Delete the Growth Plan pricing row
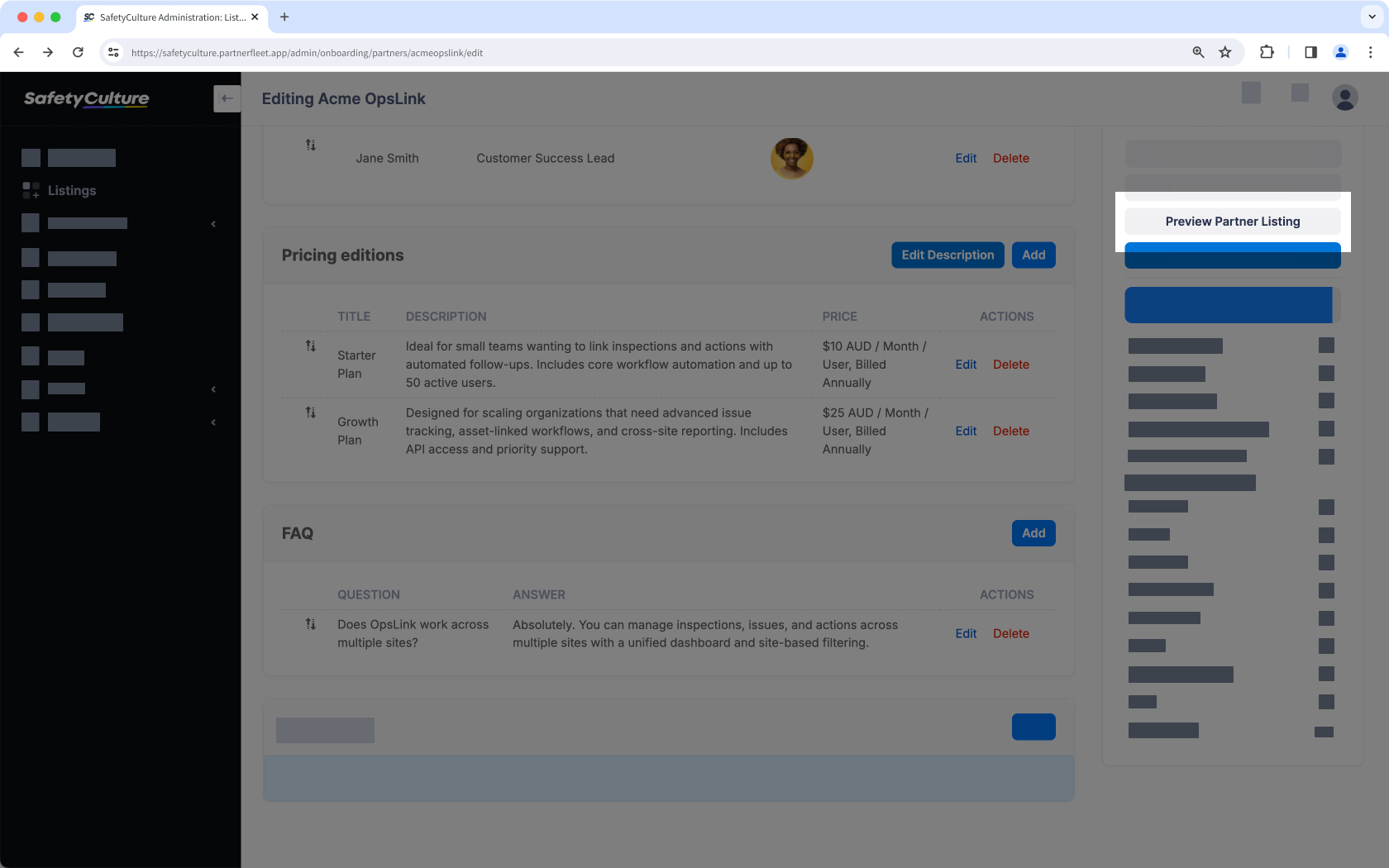The width and height of the screenshot is (1389, 868). [1010, 431]
